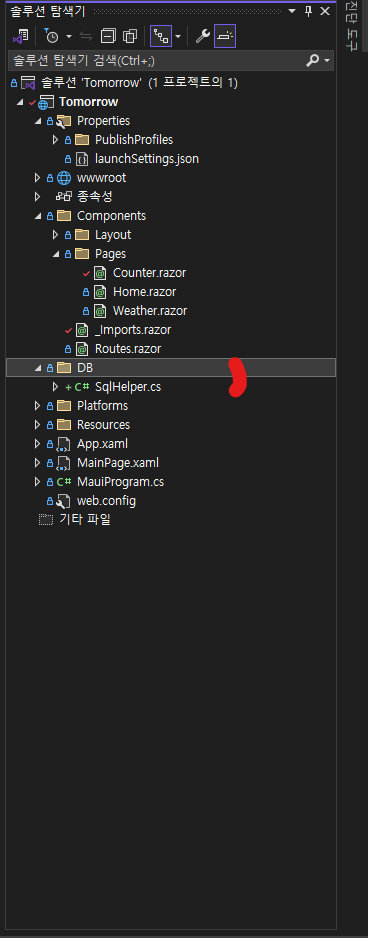Click the 종속성 dependencies icon
Image resolution: width=368 pixels, height=938 pixels.
[64, 197]
